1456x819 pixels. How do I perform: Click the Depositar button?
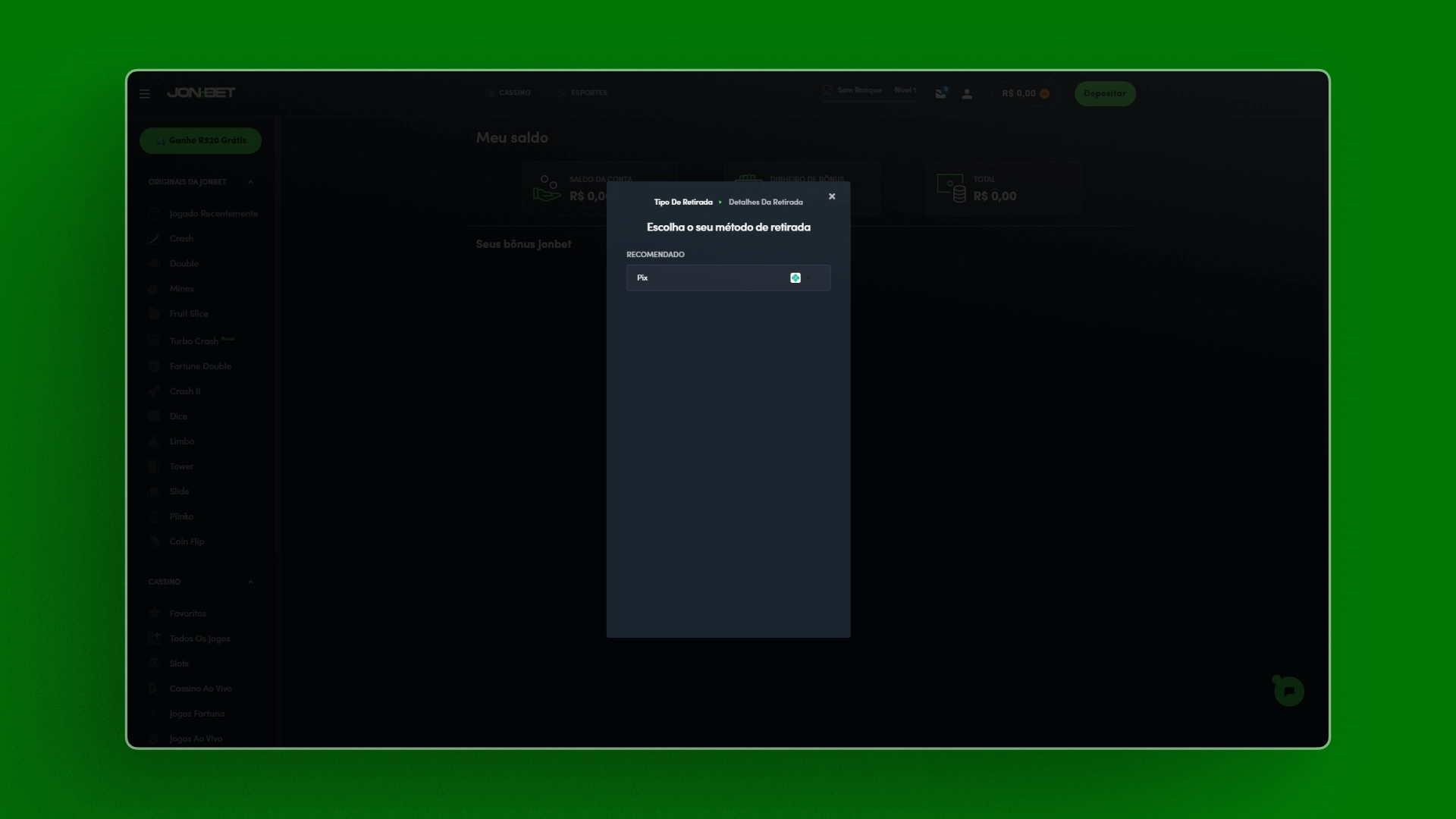(x=1105, y=93)
